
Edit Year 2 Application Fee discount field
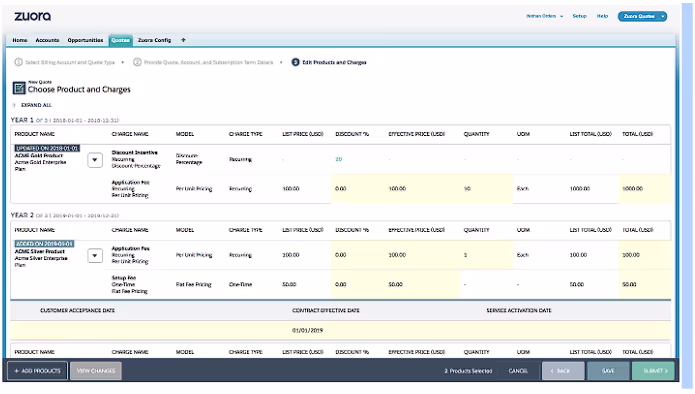357,255
